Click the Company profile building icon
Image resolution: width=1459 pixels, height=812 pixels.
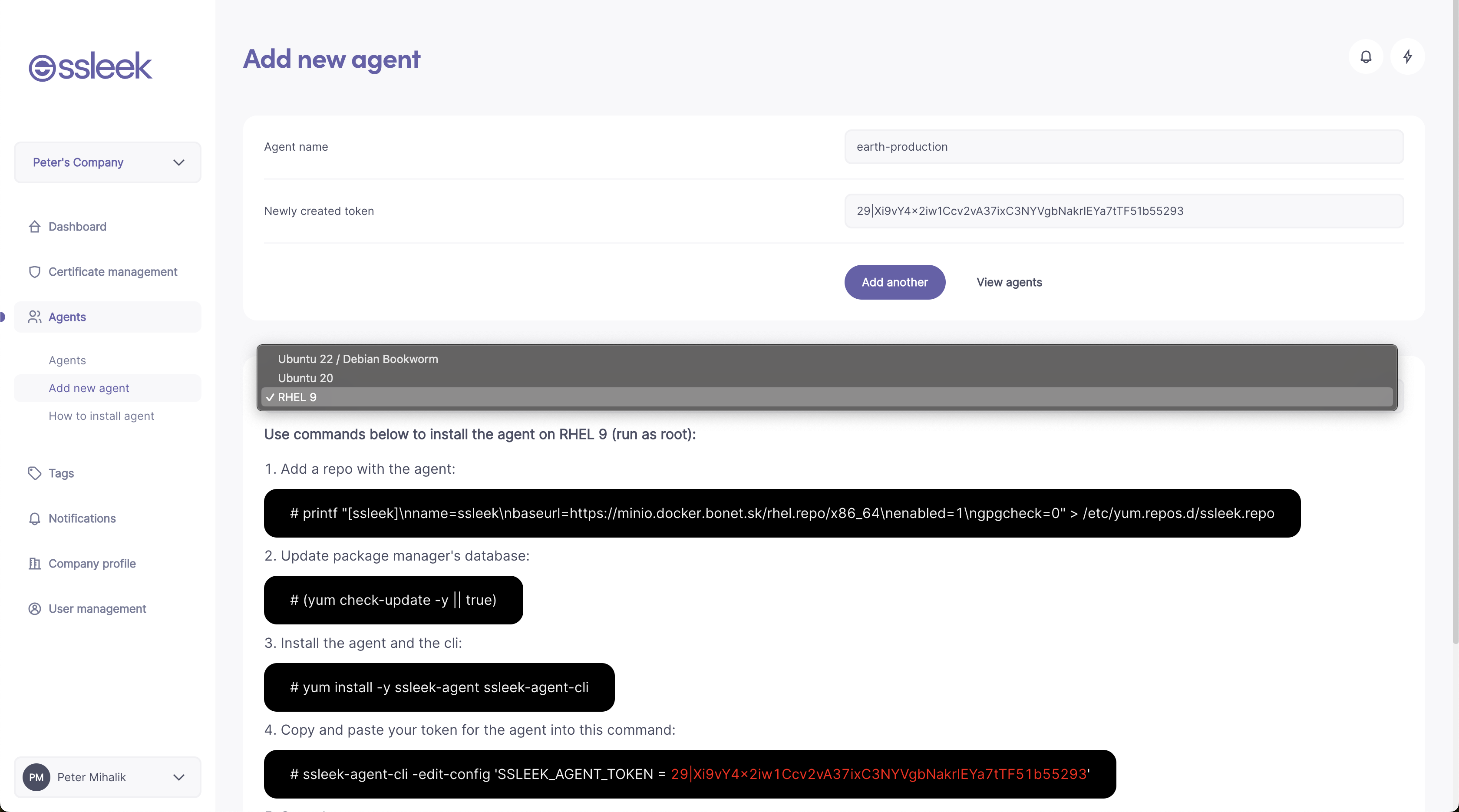[x=35, y=564]
